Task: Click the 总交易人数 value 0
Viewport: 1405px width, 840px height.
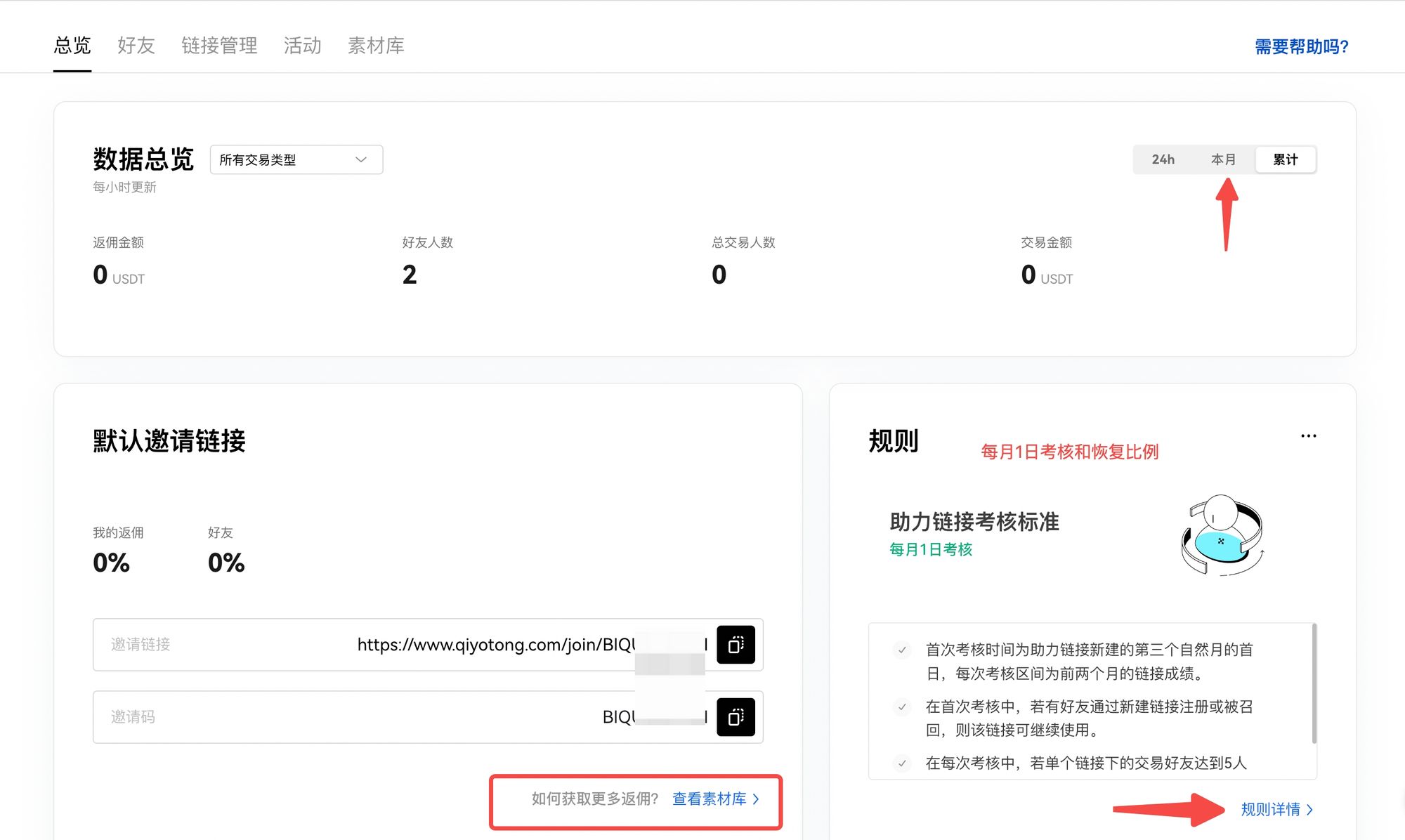Action: (x=719, y=275)
